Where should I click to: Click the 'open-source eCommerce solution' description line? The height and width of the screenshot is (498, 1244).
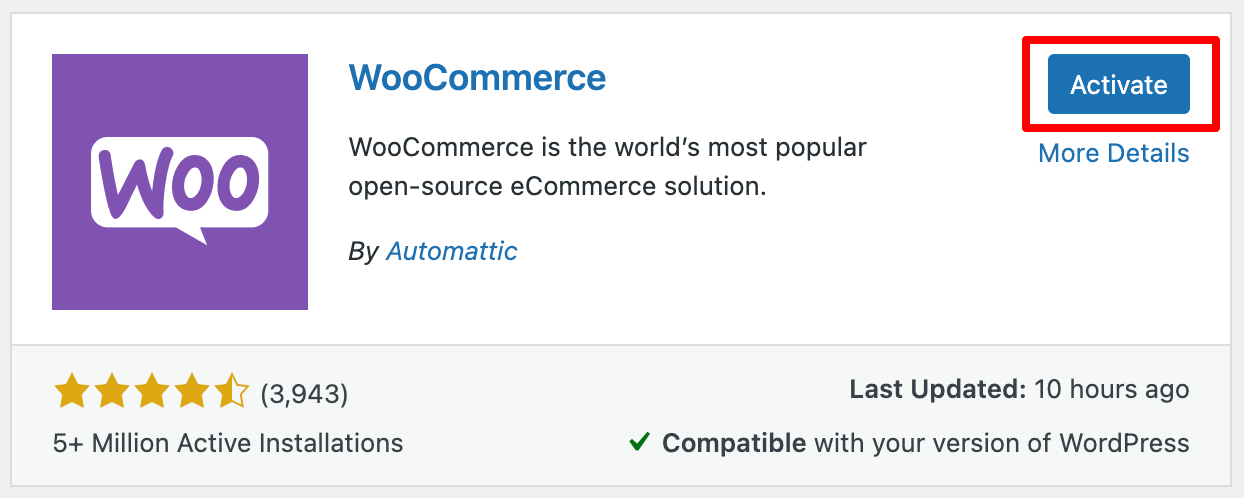point(557,187)
